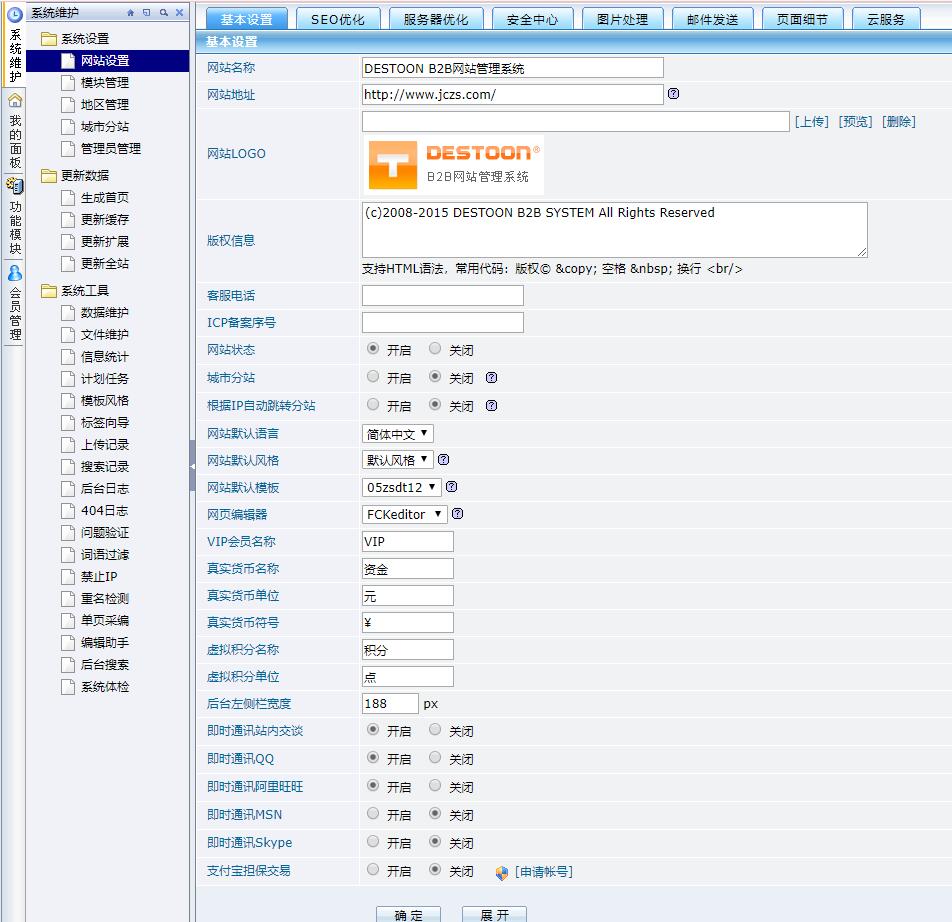Click the [删除] logo link
Viewport: 952px width, 922px height.
pyautogui.click(x=899, y=121)
